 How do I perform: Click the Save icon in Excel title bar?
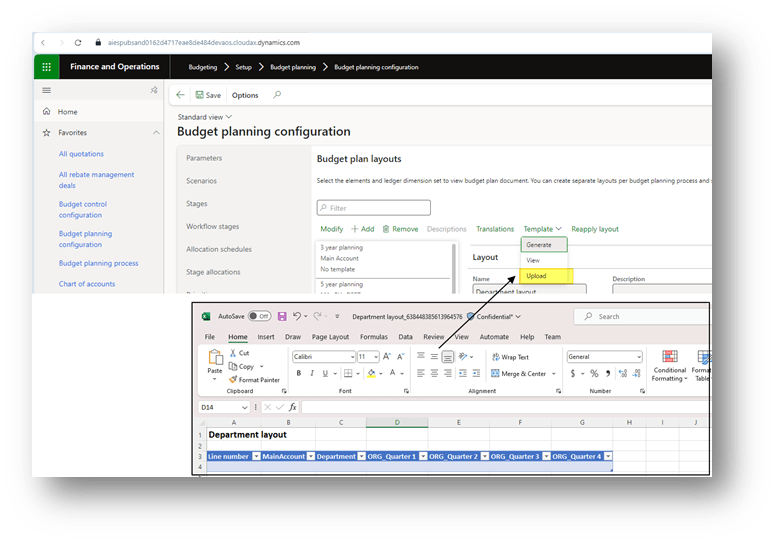point(282,316)
